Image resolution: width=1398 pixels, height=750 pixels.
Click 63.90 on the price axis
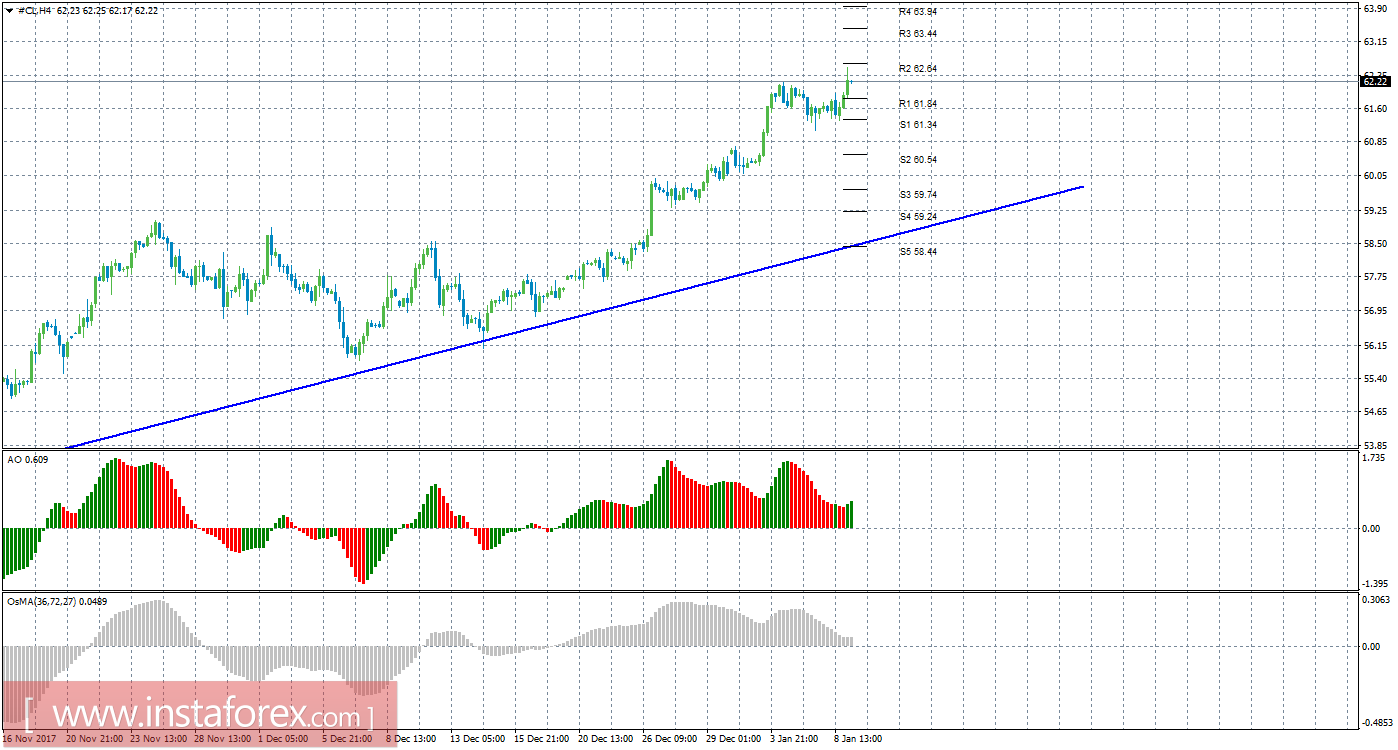click(x=1375, y=8)
